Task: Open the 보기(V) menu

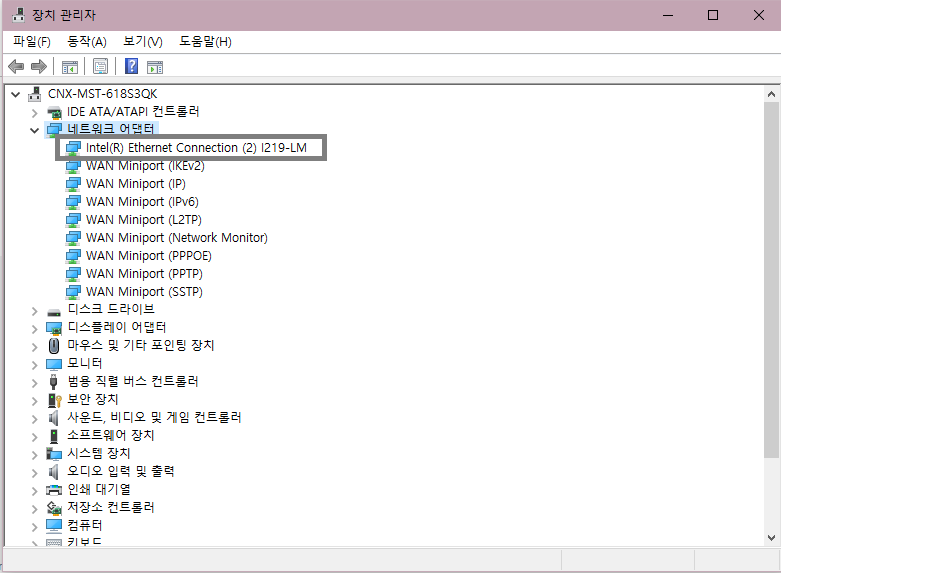Action: click(142, 41)
